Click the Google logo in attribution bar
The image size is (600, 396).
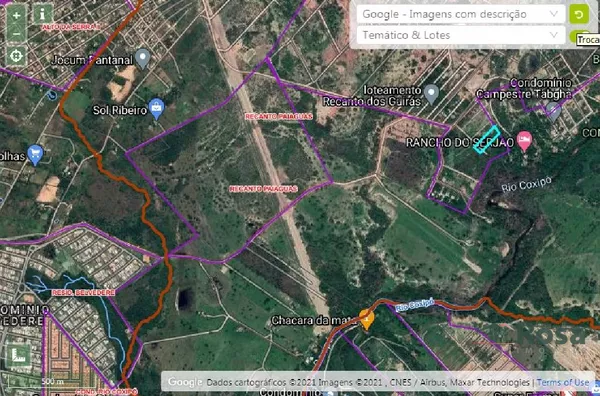[x=185, y=382]
